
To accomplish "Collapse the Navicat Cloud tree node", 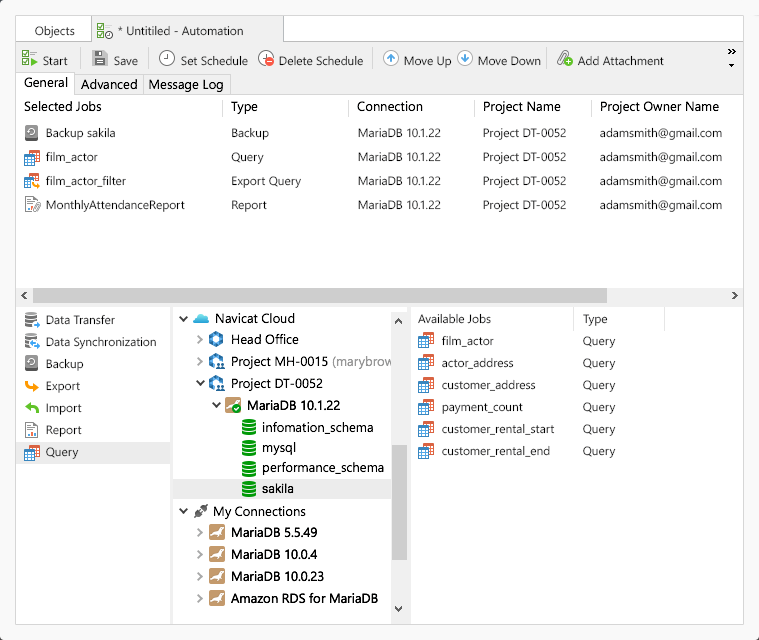I will (x=183, y=319).
